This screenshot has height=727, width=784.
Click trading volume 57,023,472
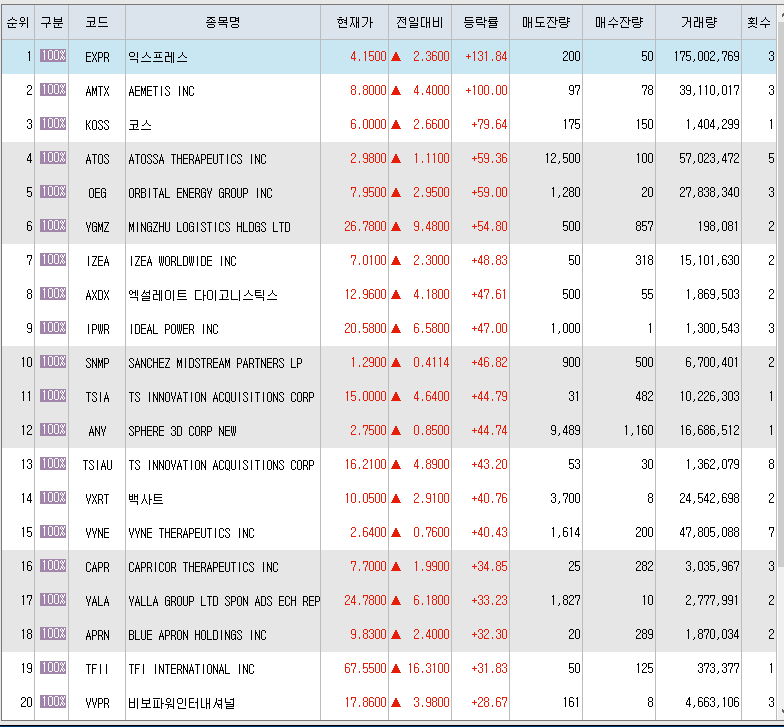click(709, 158)
